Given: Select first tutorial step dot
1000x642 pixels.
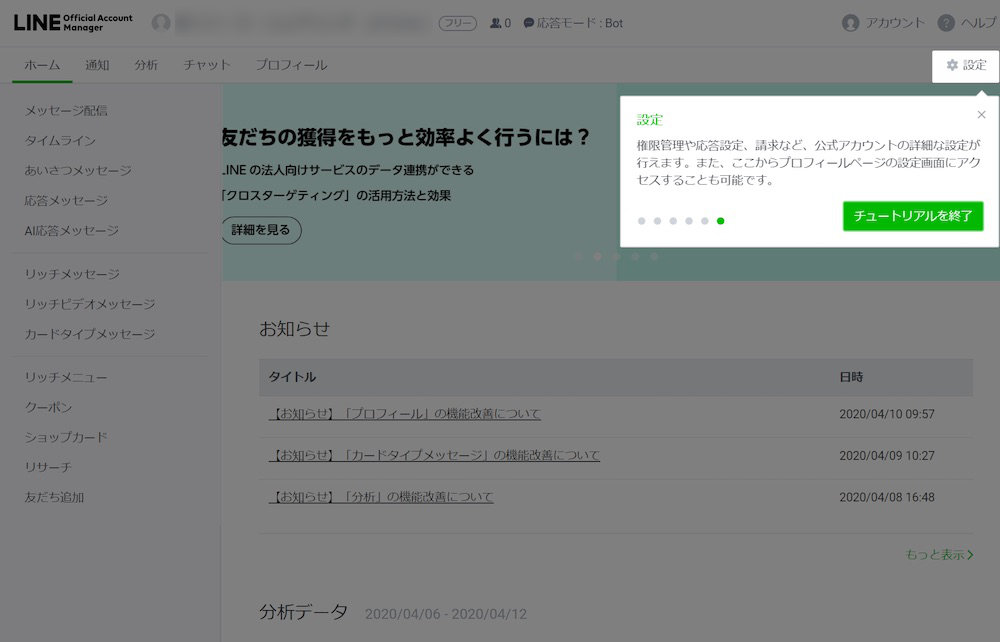Looking at the screenshot, I should click(x=642, y=221).
